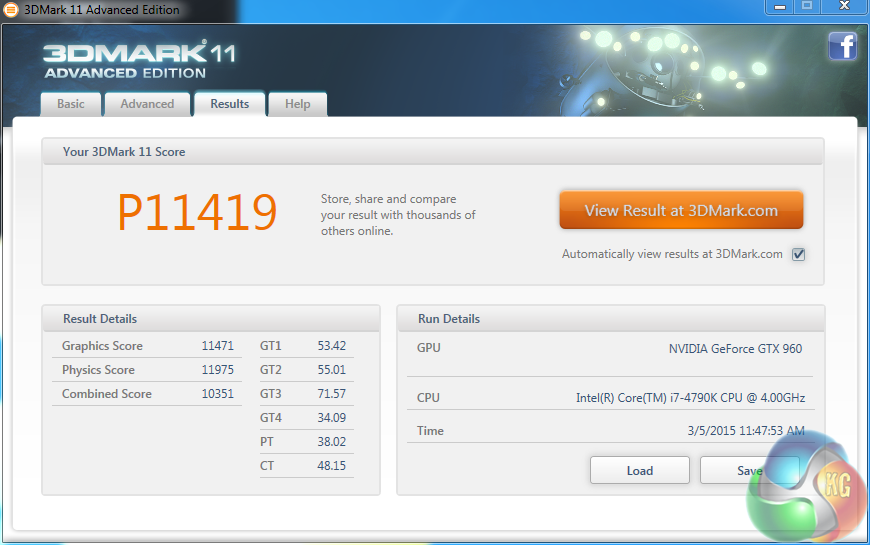The image size is (870, 545).
Task: Minimize the 3DMark 11 window
Action: click(780, 7)
